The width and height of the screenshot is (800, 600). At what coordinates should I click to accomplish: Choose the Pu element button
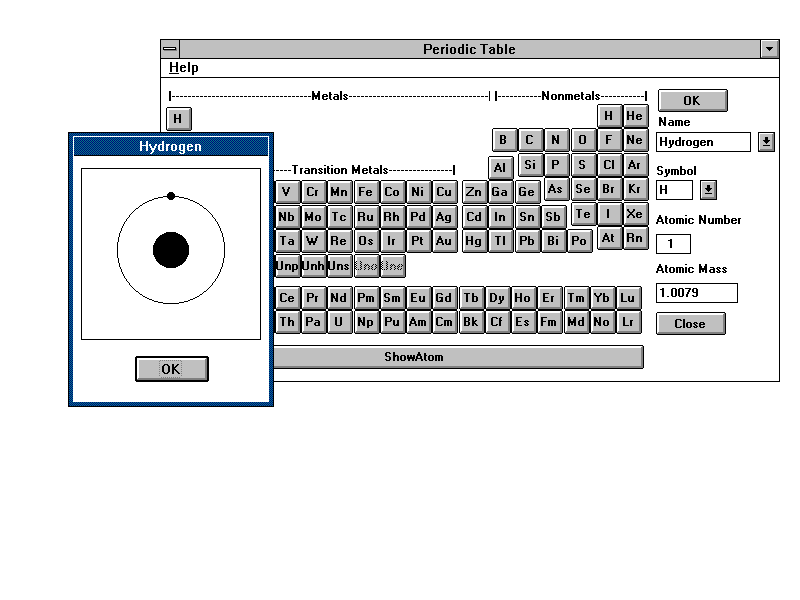392,322
